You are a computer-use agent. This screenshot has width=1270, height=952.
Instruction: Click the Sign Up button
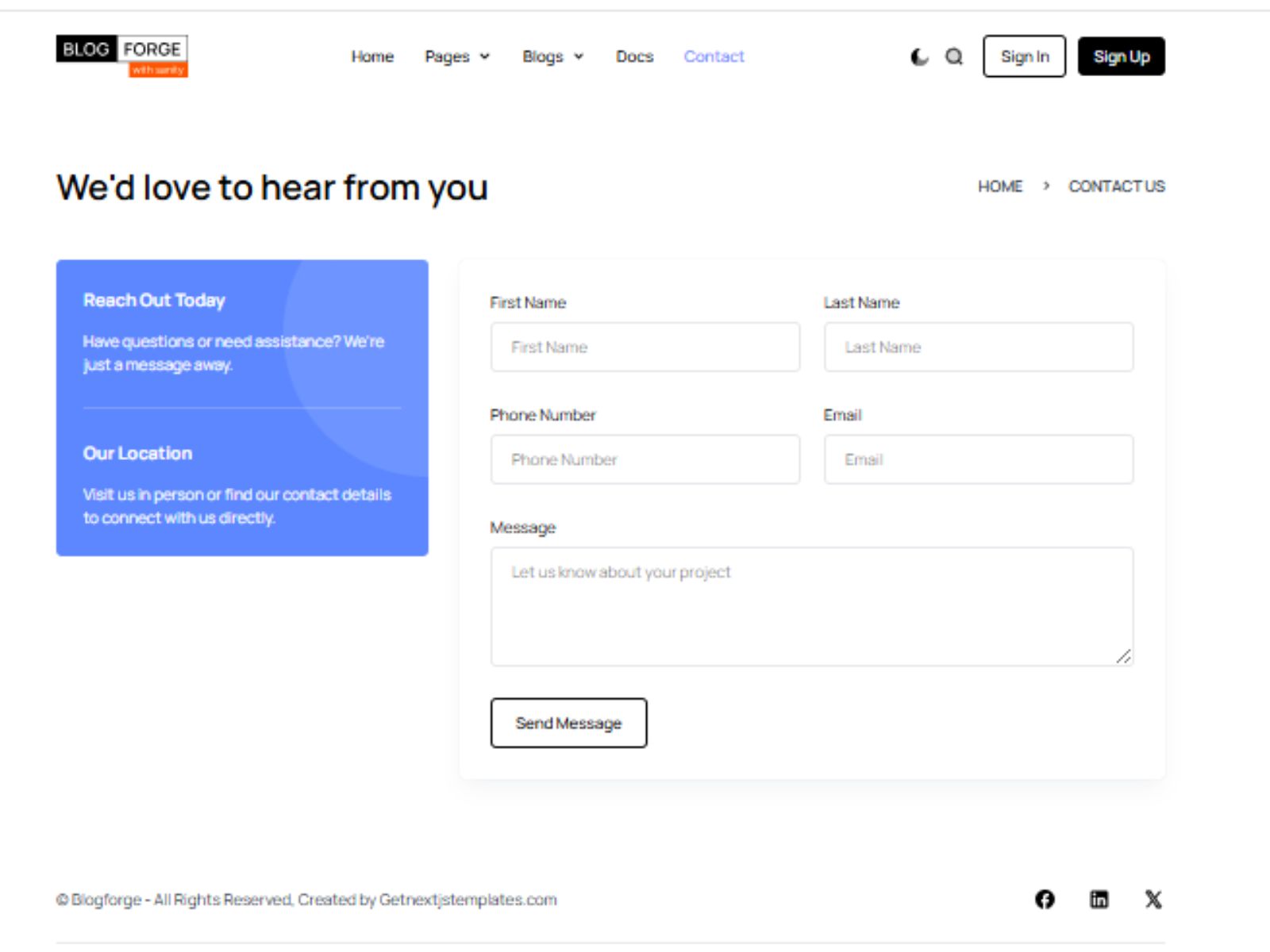click(x=1121, y=56)
